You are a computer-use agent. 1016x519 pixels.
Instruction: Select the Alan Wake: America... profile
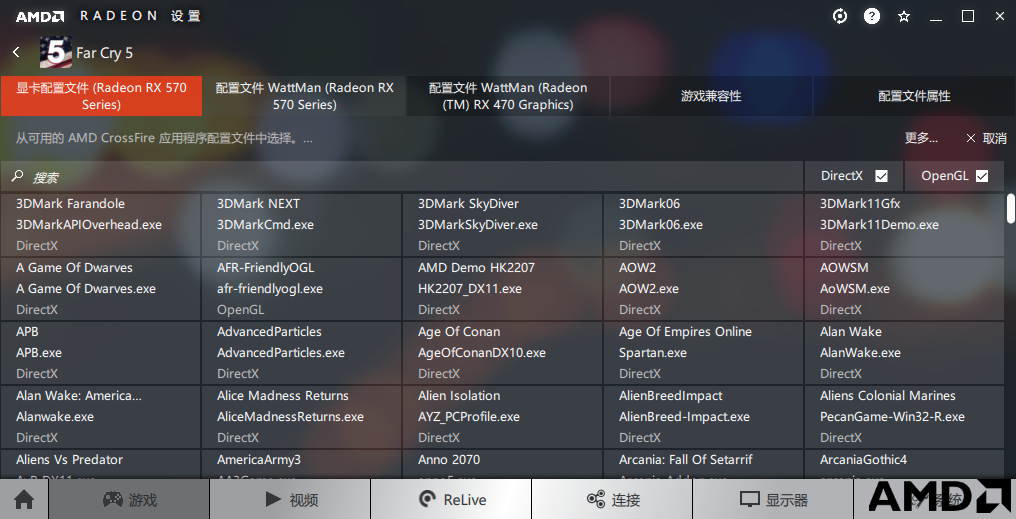coord(100,417)
